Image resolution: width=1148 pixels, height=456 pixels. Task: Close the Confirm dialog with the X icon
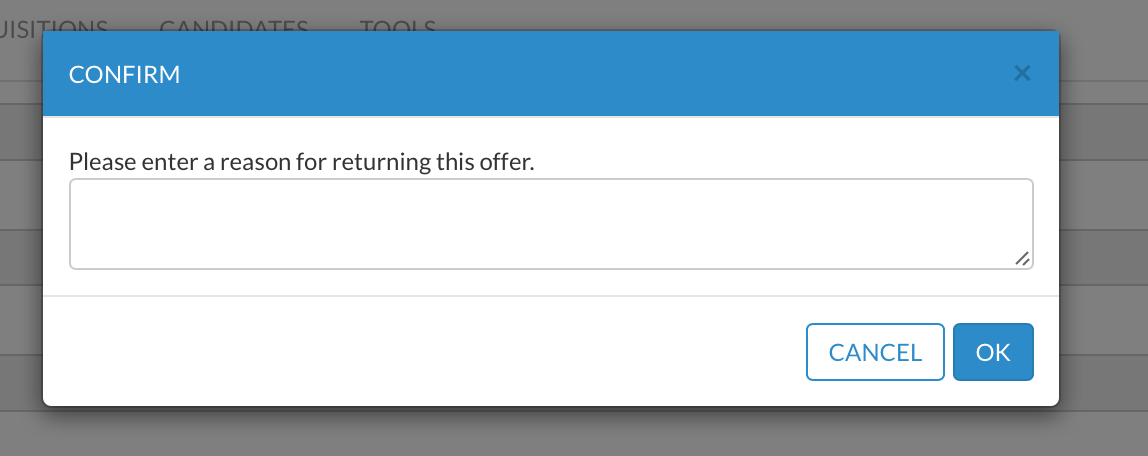tap(1021, 73)
